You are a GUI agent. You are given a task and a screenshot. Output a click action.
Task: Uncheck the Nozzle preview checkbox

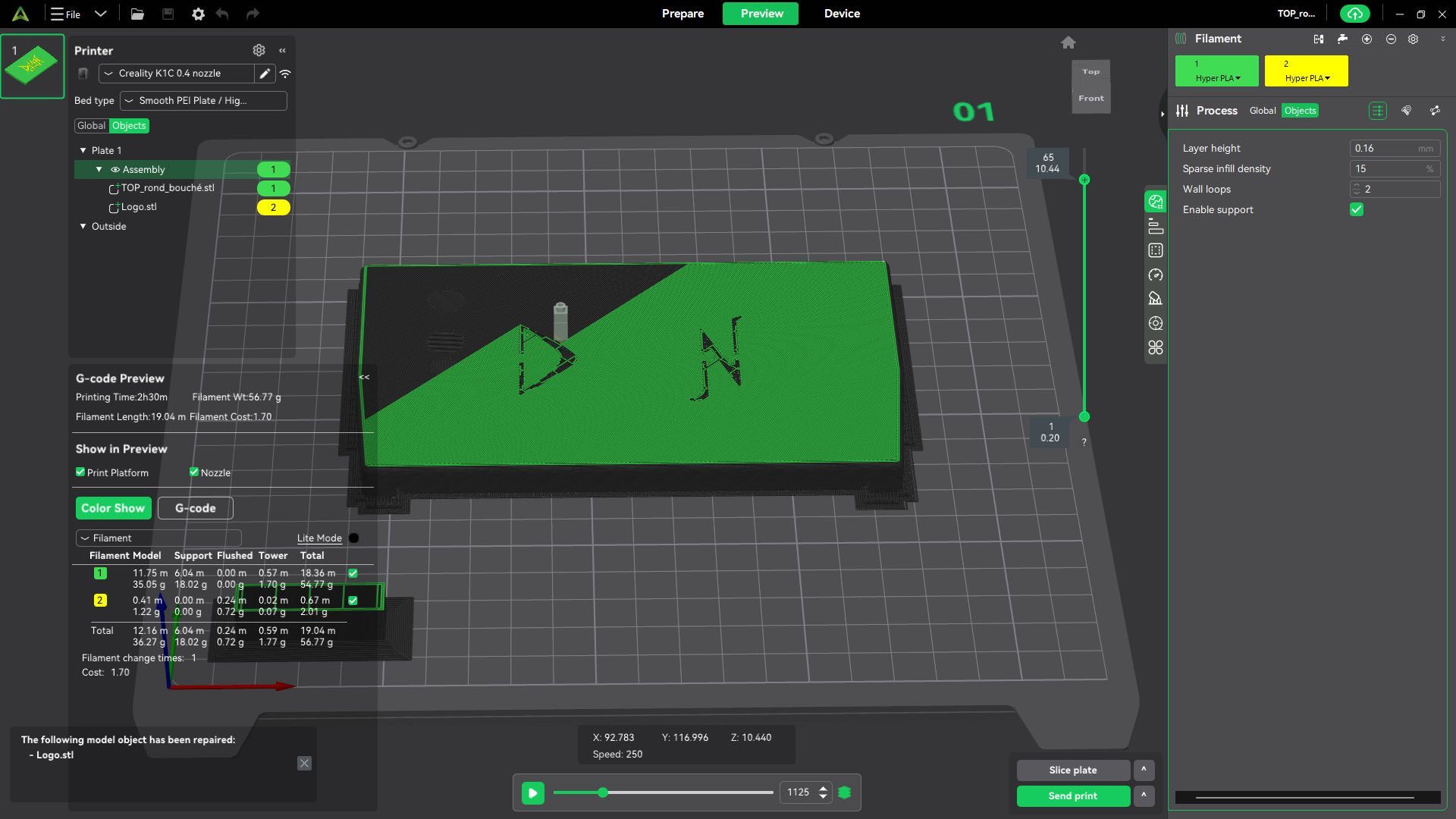(x=194, y=472)
